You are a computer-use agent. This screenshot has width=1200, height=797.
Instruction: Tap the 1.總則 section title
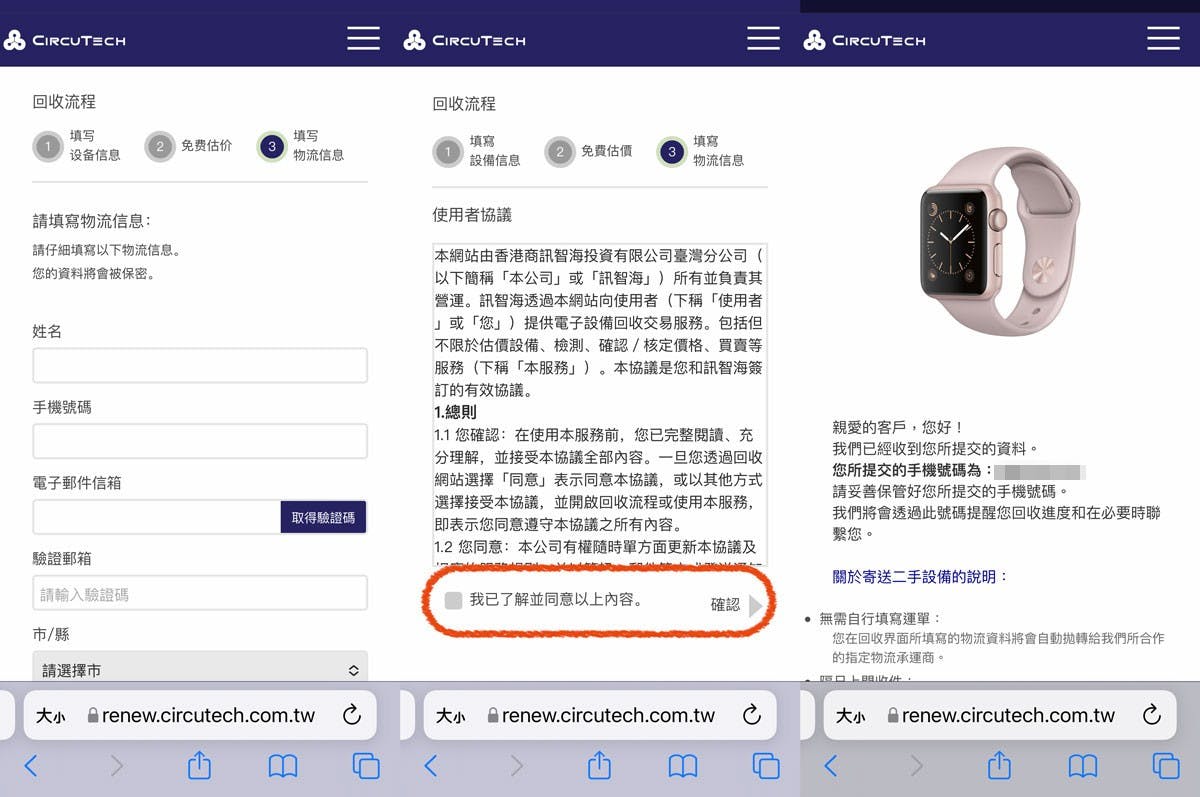[455, 412]
